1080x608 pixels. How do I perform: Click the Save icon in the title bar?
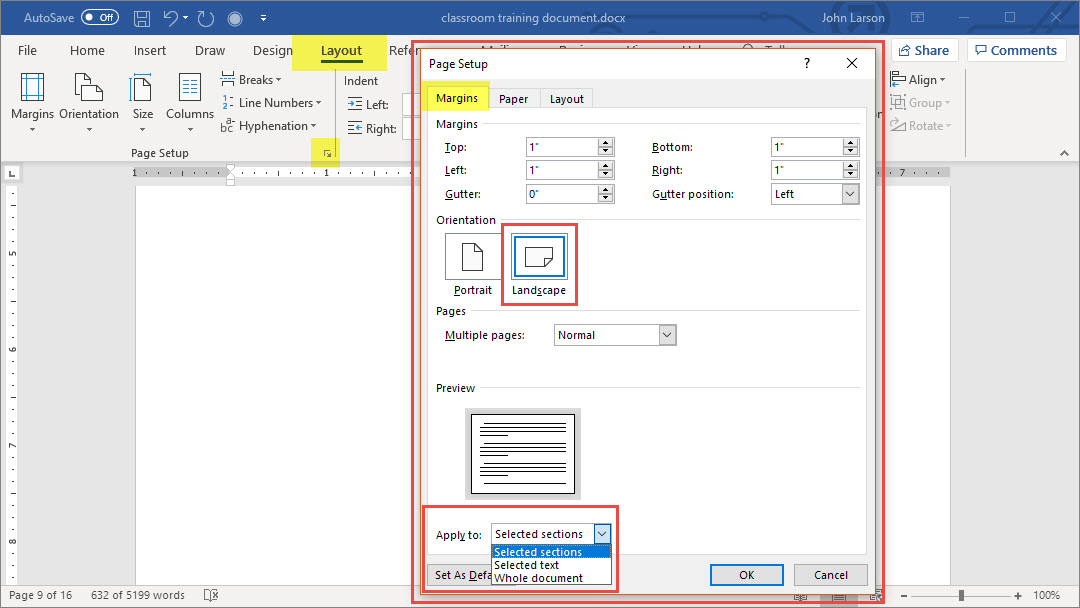[x=142, y=18]
